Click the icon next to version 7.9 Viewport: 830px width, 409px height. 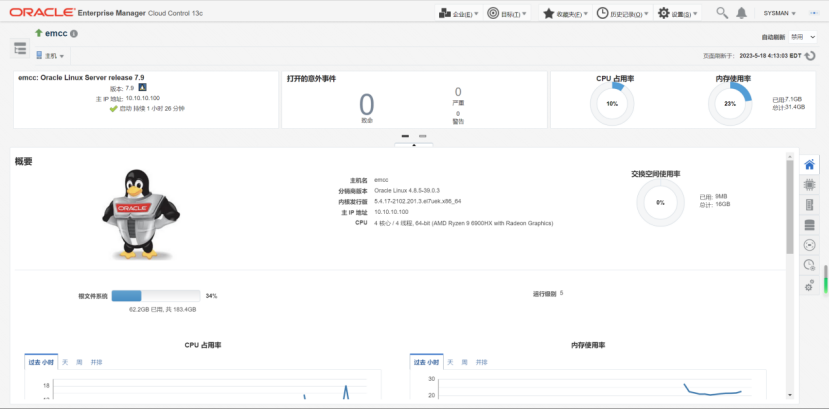pyautogui.click(x=142, y=87)
